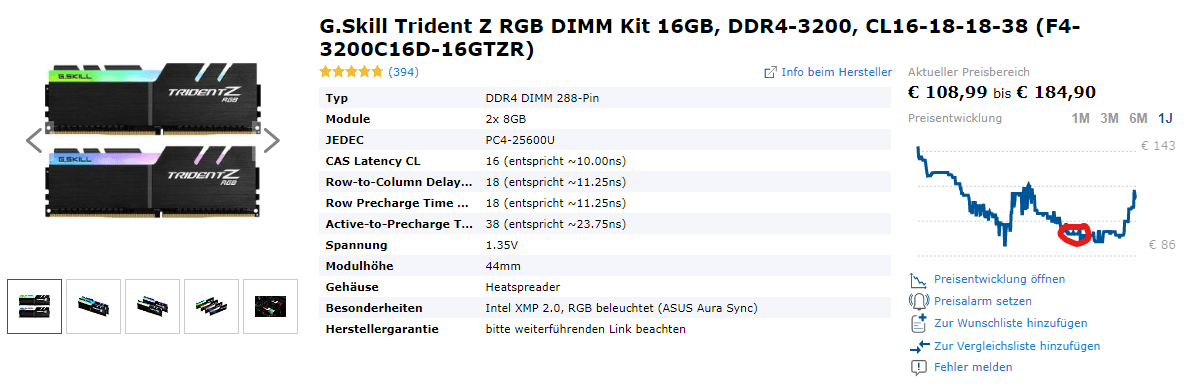Click the bell icon for Preisalarm setzen
This screenshot has height=388, width=1198.
[918, 301]
